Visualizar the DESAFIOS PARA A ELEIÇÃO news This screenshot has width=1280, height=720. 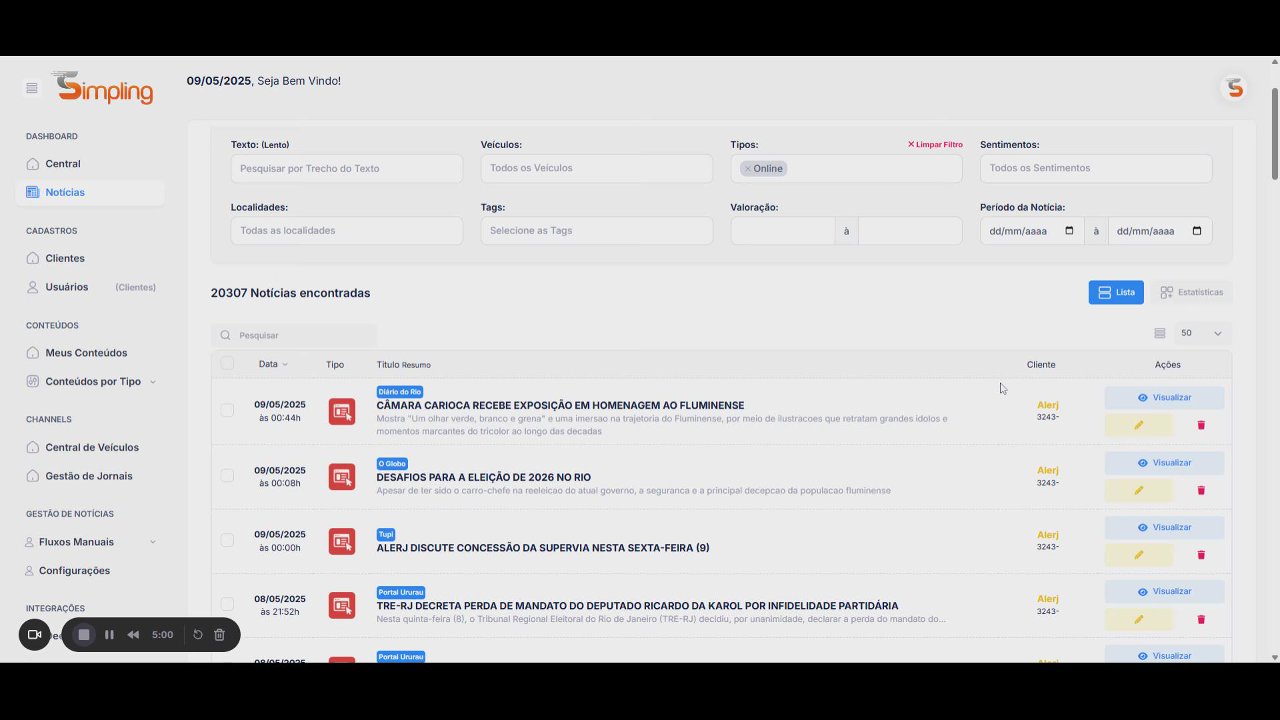[1164, 463]
